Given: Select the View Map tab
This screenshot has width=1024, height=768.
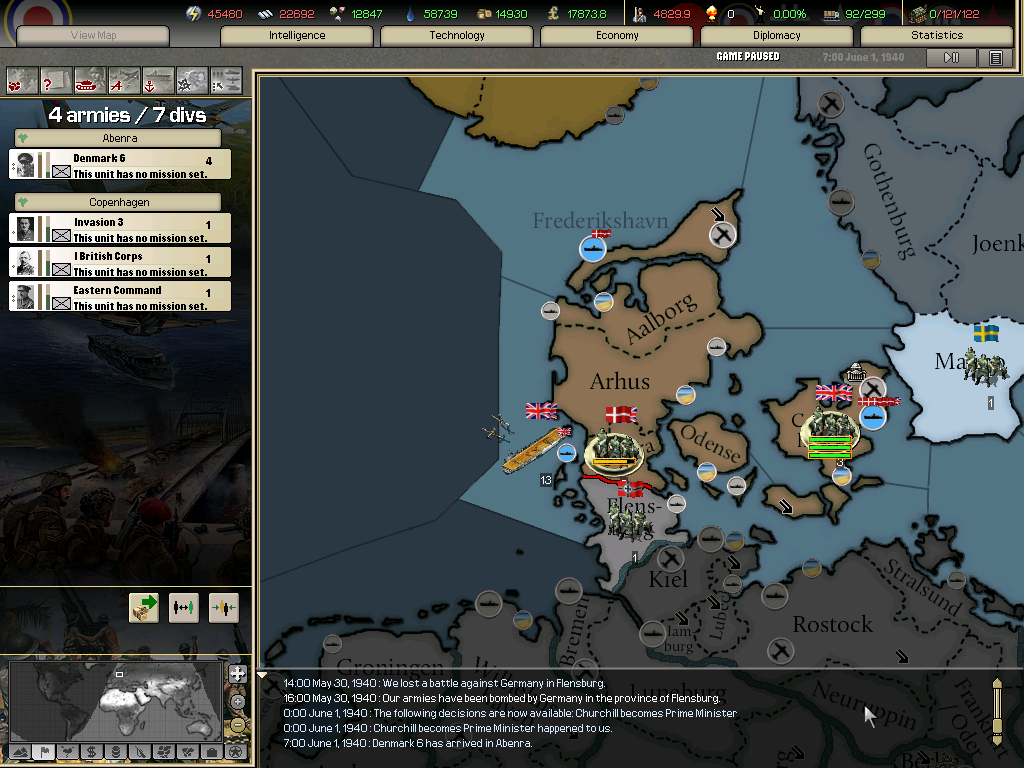Looking at the screenshot, I should [93, 35].
